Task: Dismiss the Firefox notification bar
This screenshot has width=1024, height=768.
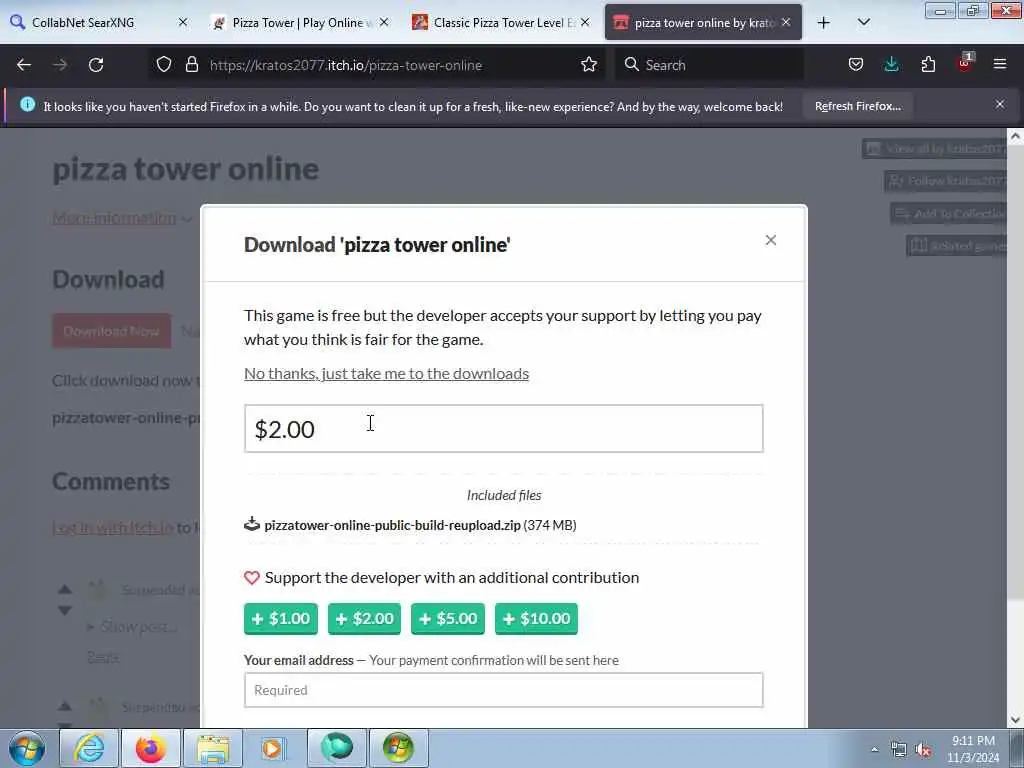Action: [1000, 104]
